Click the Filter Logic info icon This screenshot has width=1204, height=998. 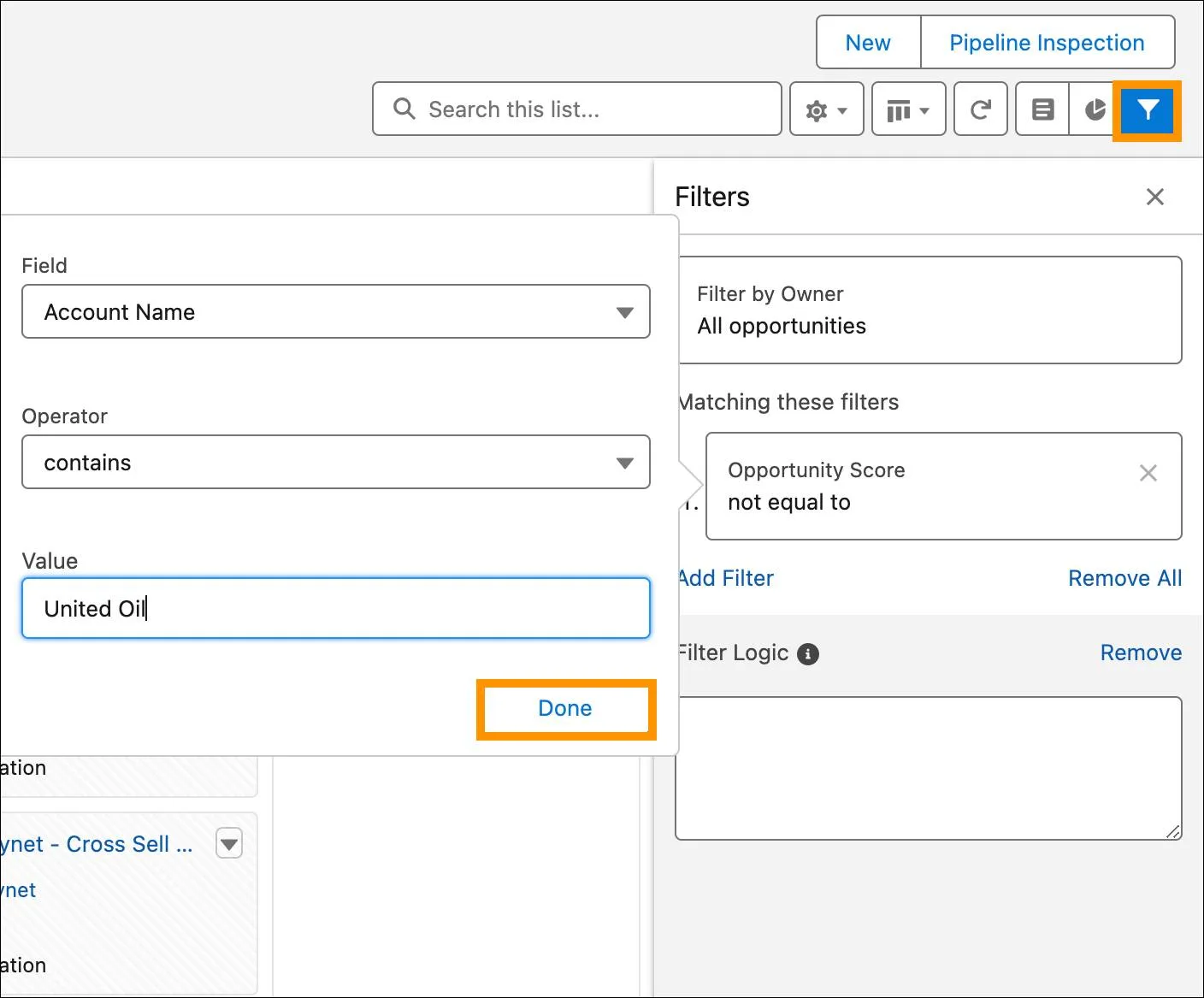coord(808,654)
